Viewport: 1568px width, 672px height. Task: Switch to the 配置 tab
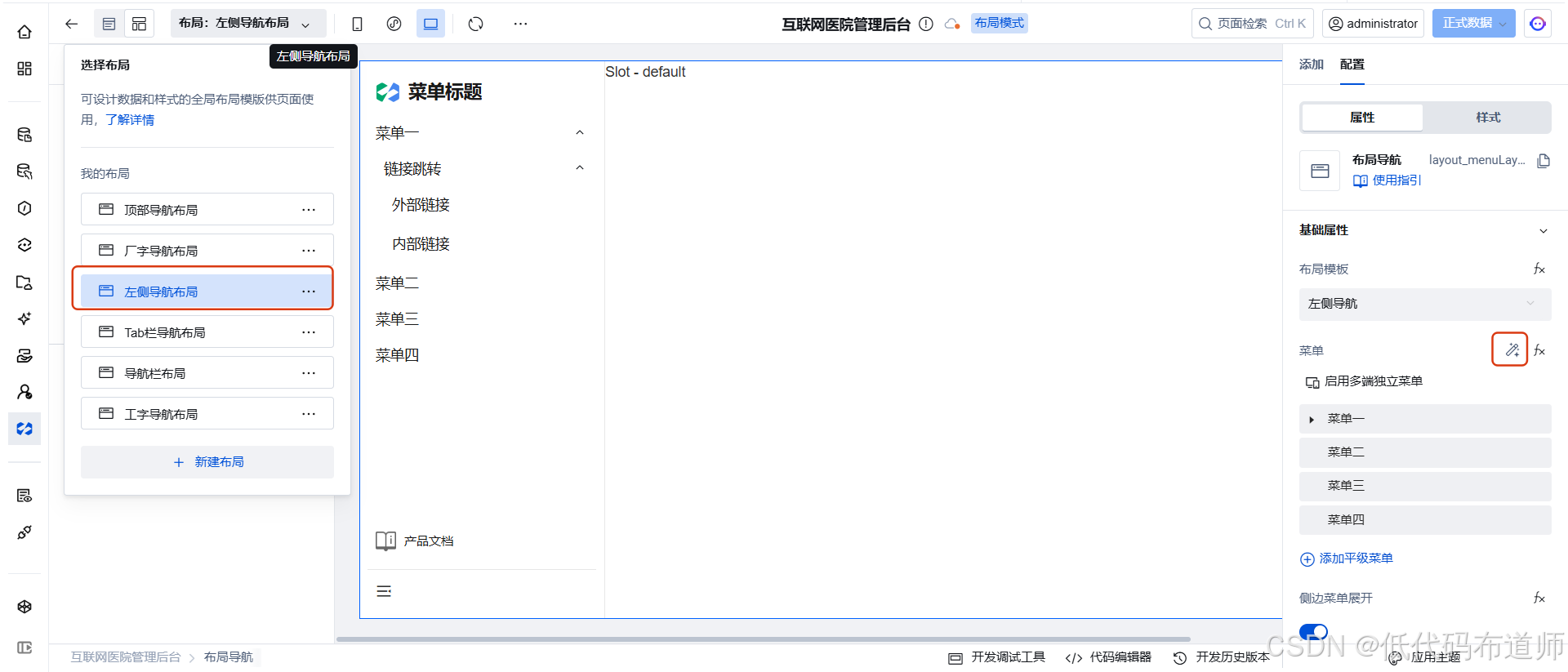tap(1352, 65)
